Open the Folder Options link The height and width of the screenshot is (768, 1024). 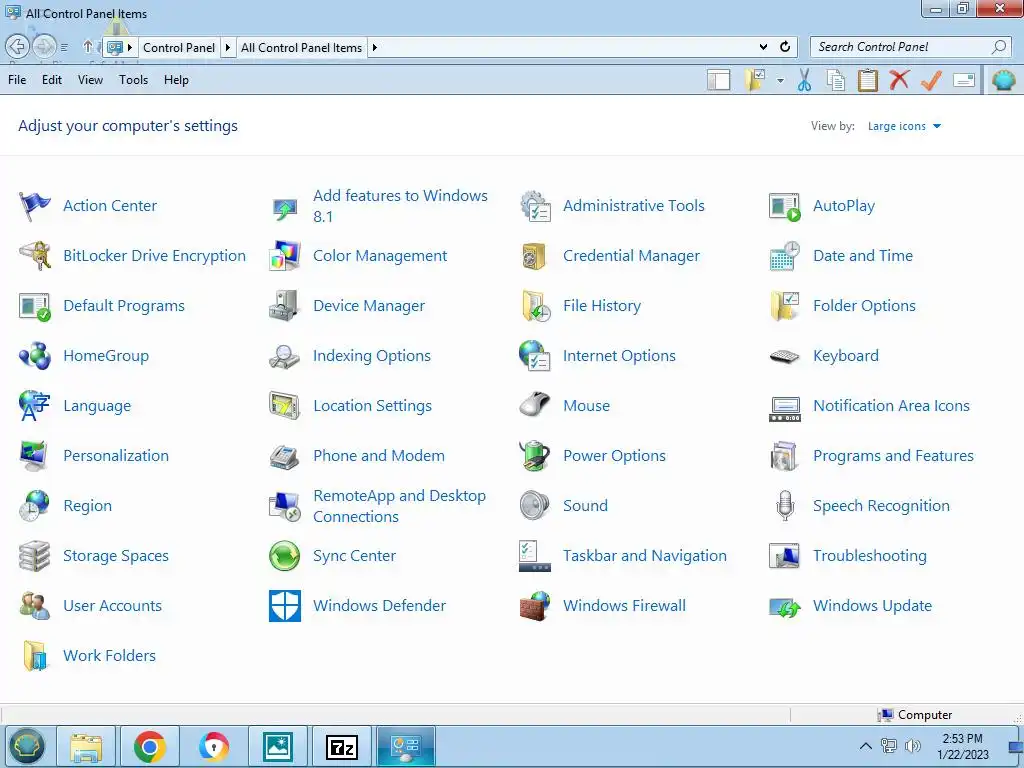(x=864, y=306)
